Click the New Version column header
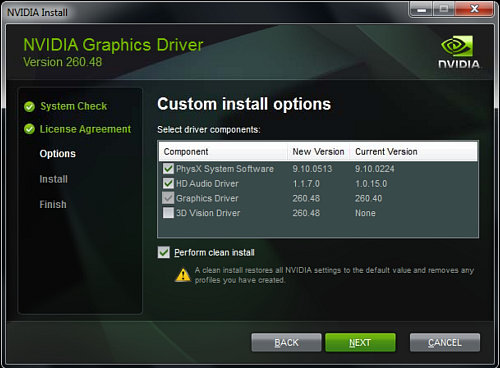The height and width of the screenshot is (368, 500). tap(318, 152)
